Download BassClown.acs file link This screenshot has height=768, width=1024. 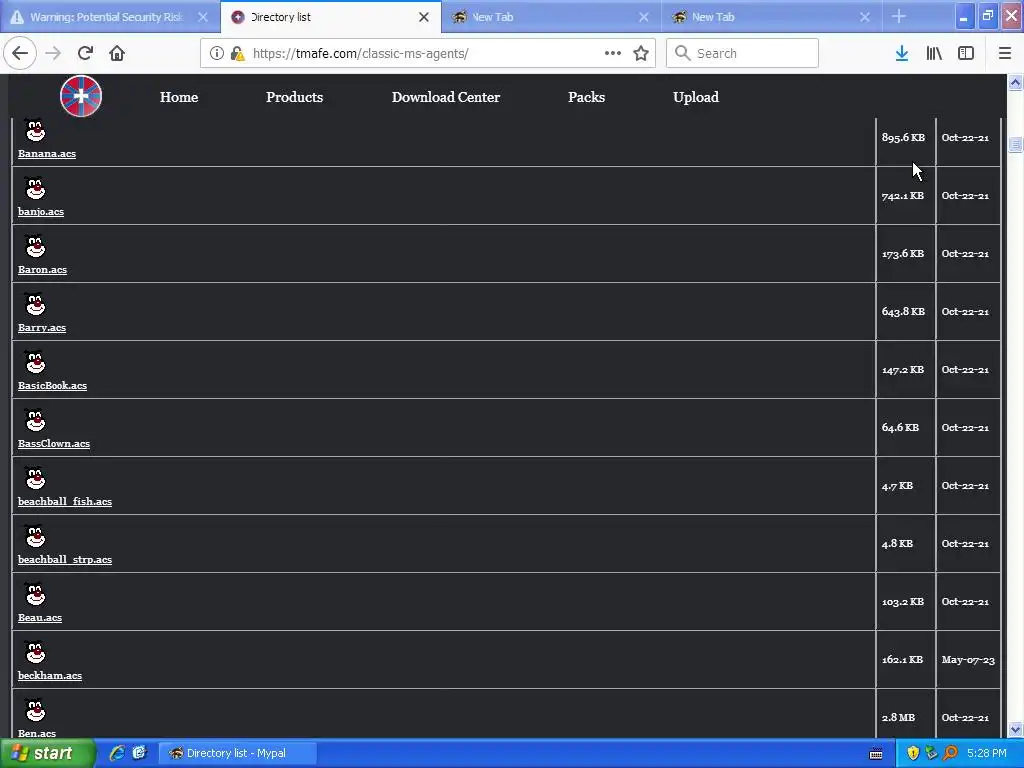(54, 443)
